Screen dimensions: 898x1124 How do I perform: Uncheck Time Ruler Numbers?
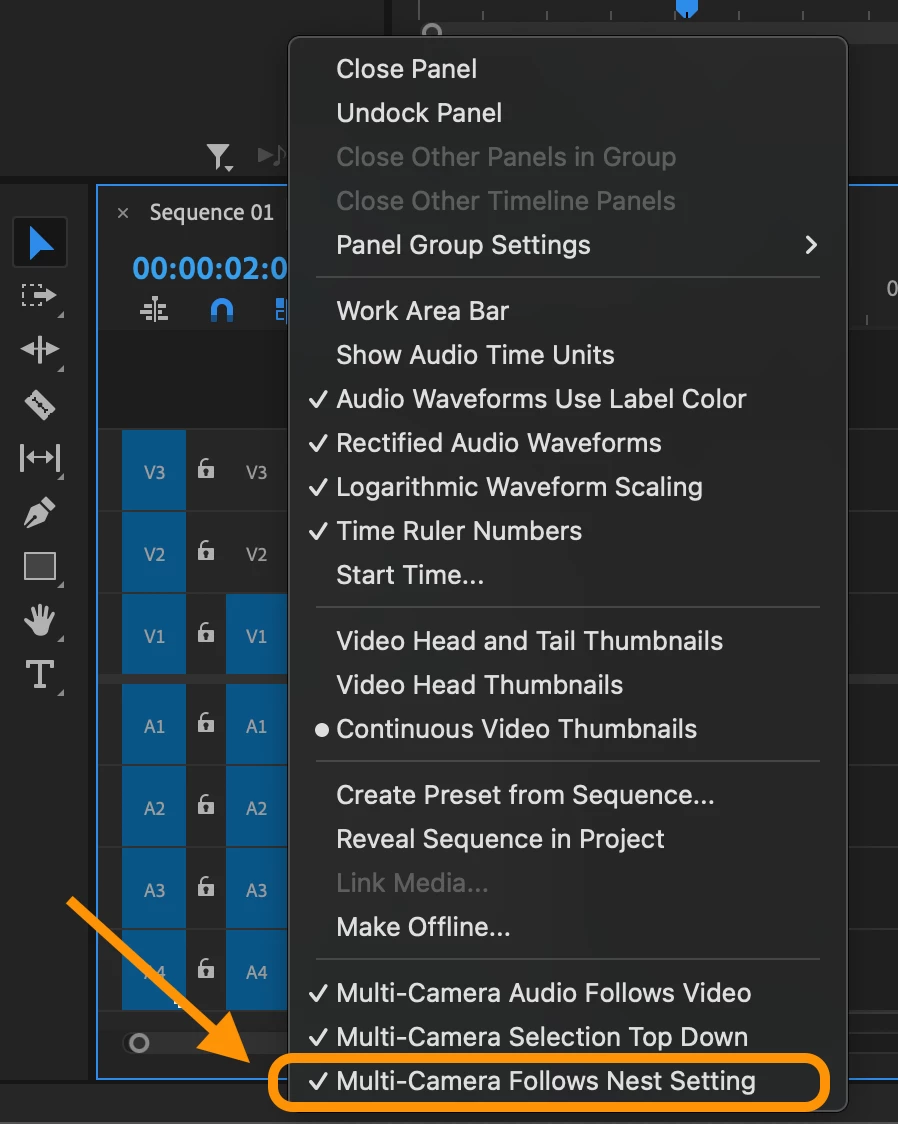pyautogui.click(x=568, y=531)
